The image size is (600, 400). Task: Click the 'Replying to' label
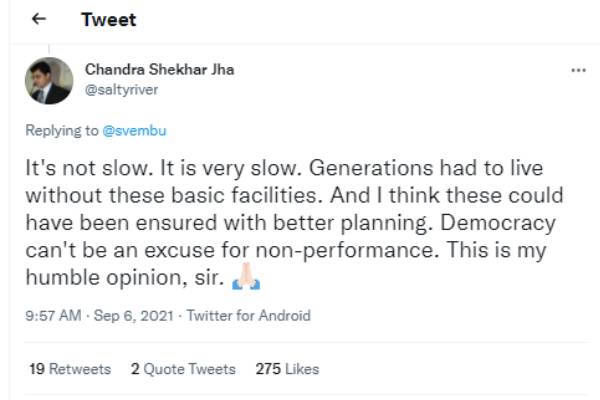[x=62, y=129]
